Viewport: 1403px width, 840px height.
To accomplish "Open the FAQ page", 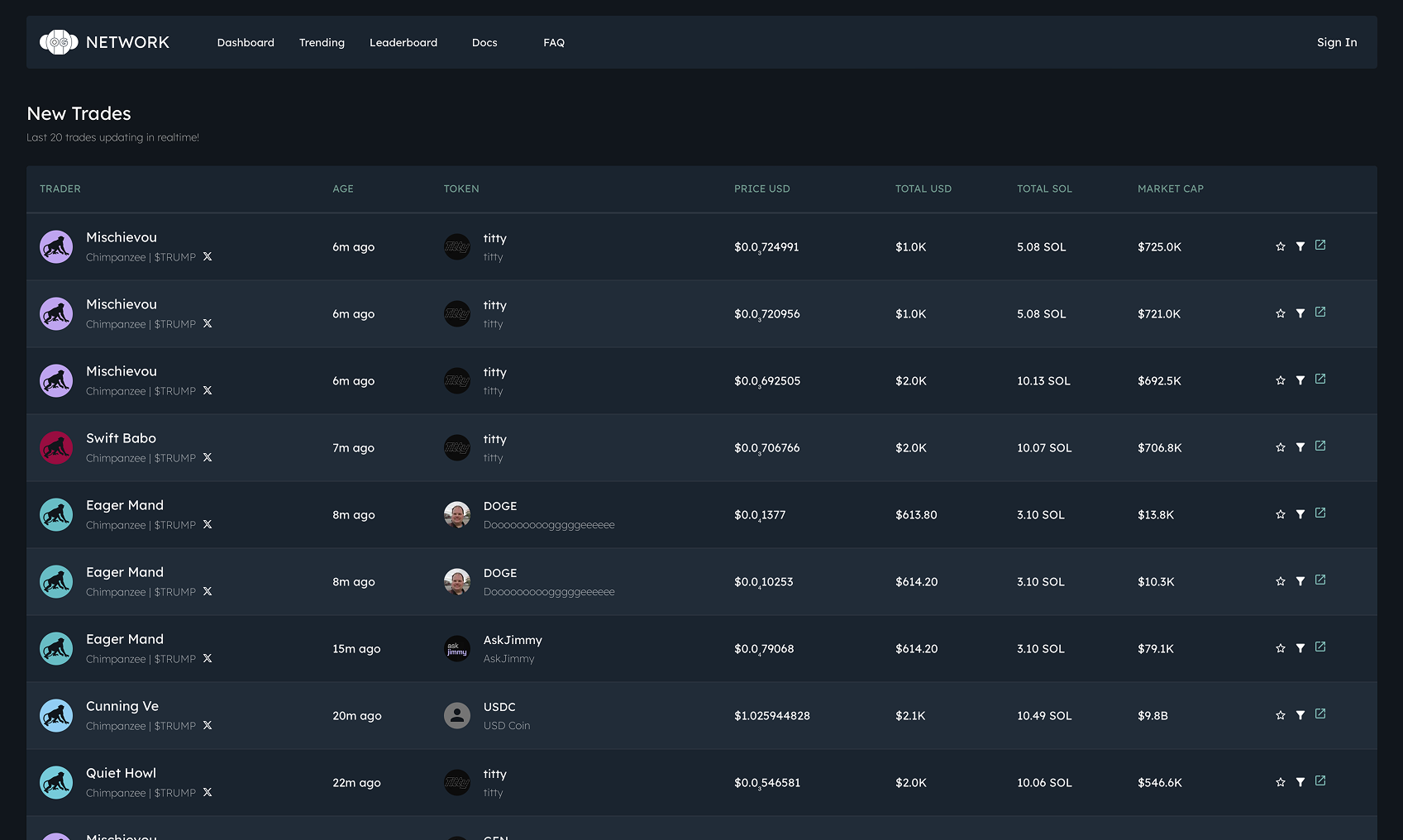I will coord(553,42).
